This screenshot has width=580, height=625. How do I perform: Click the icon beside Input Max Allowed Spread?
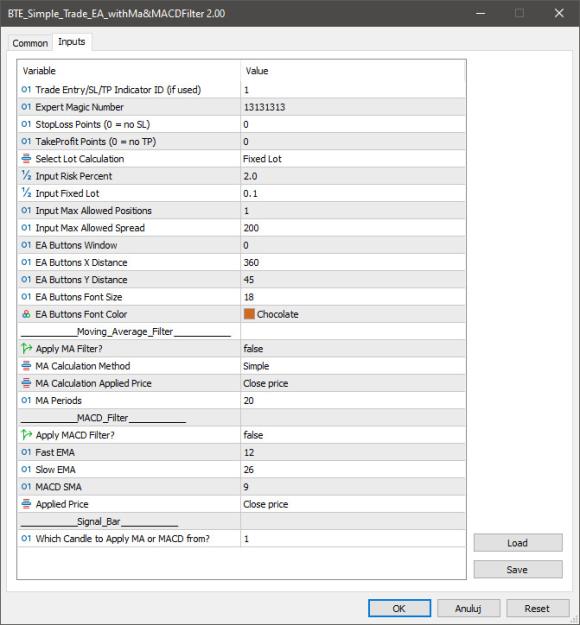[x=26, y=228]
